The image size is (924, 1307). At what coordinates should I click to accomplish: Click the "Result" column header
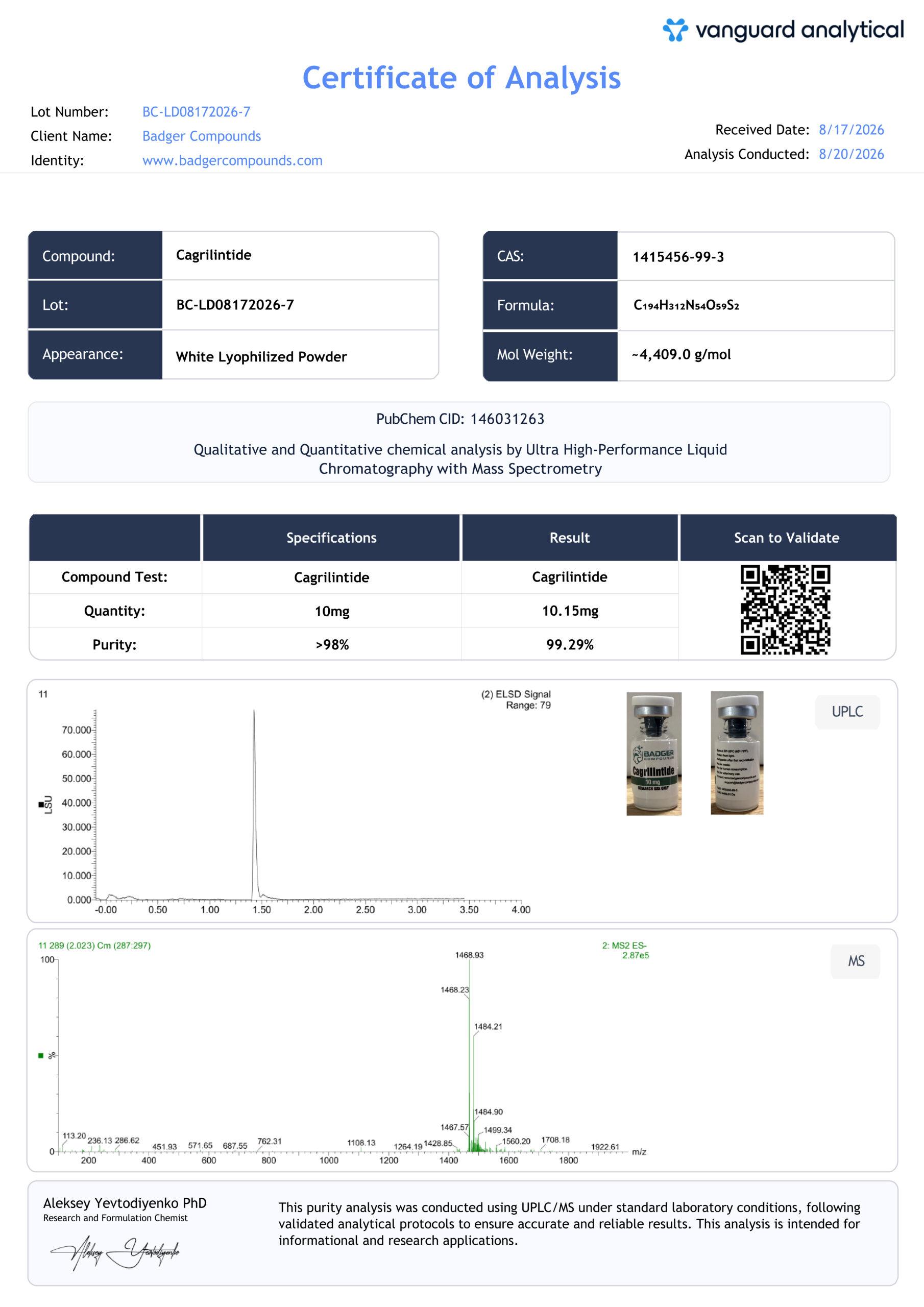(569, 538)
